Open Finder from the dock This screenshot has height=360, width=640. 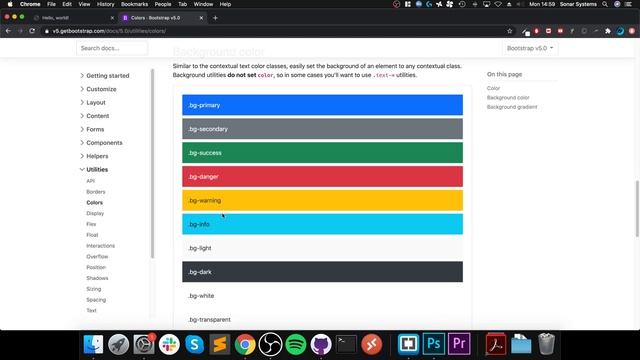[x=93, y=344]
